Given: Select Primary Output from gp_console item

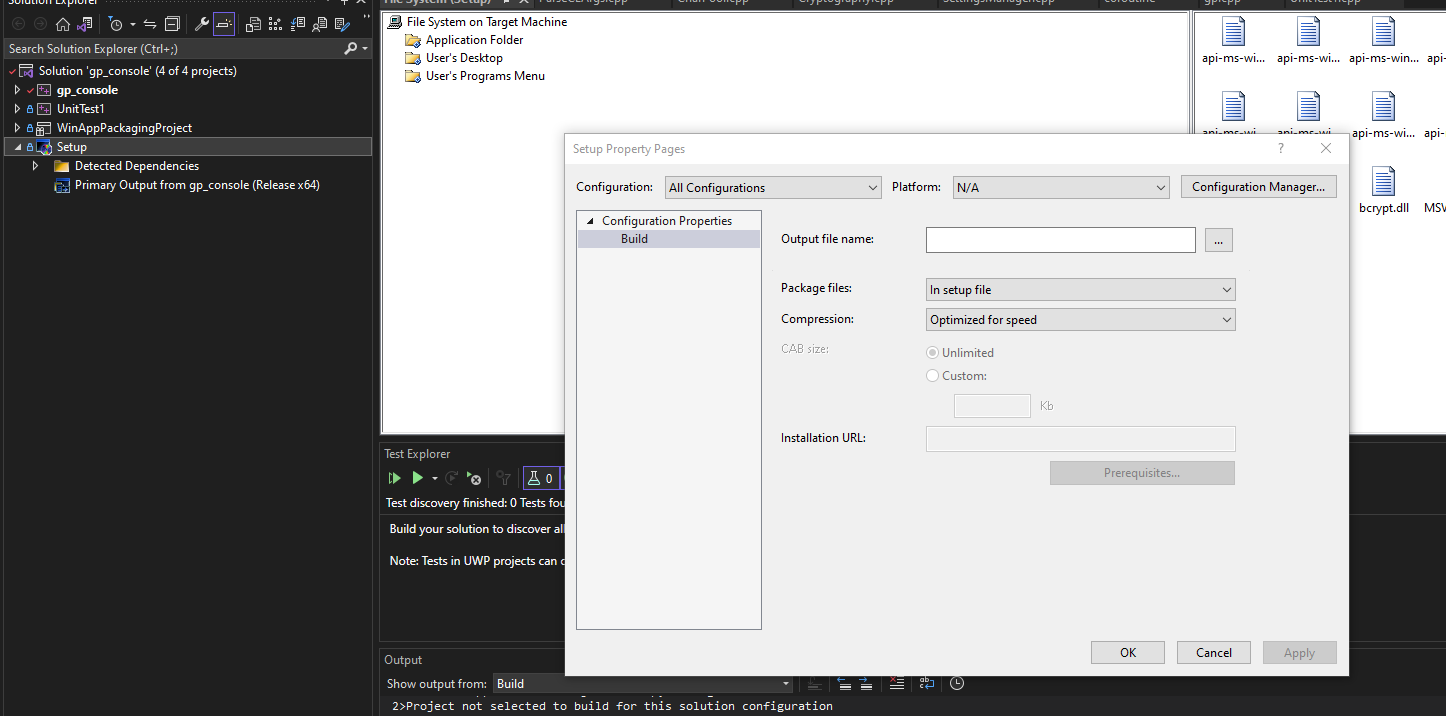Looking at the screenshot, I should pyautogui.click(x=197, y=185).
